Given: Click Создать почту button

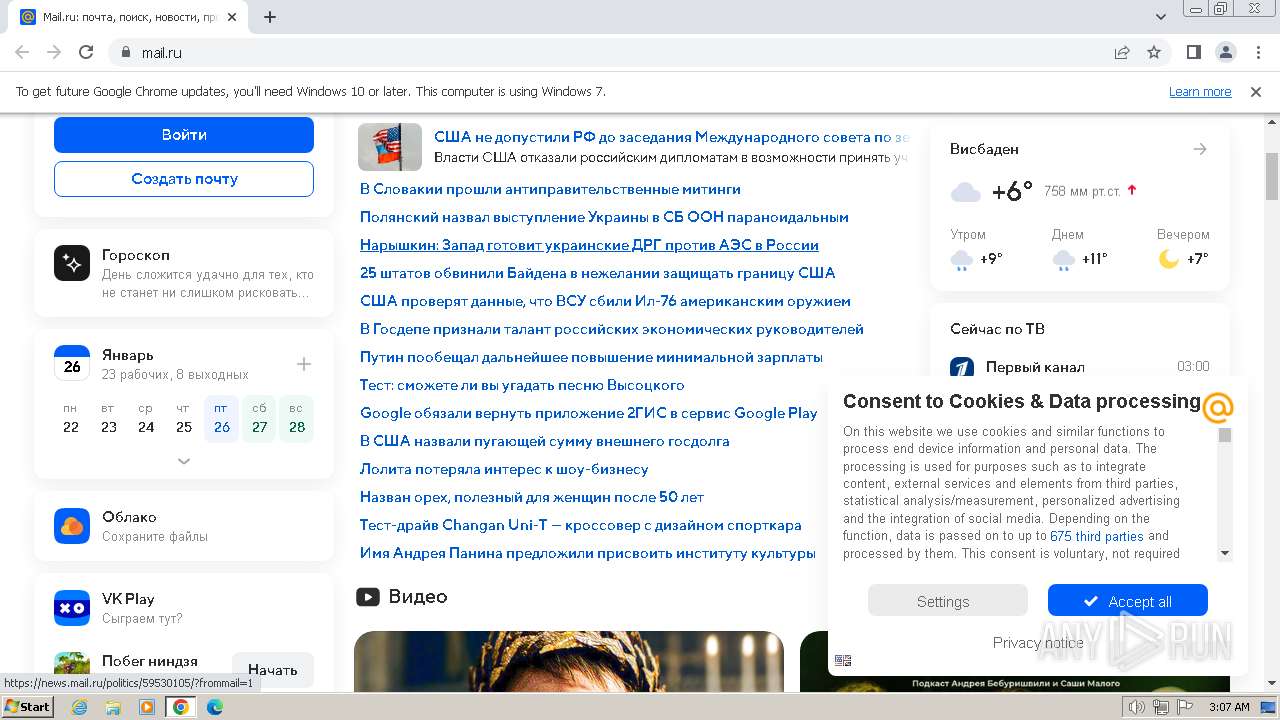Looking at the screenshot, I should [x=184, y=179].
